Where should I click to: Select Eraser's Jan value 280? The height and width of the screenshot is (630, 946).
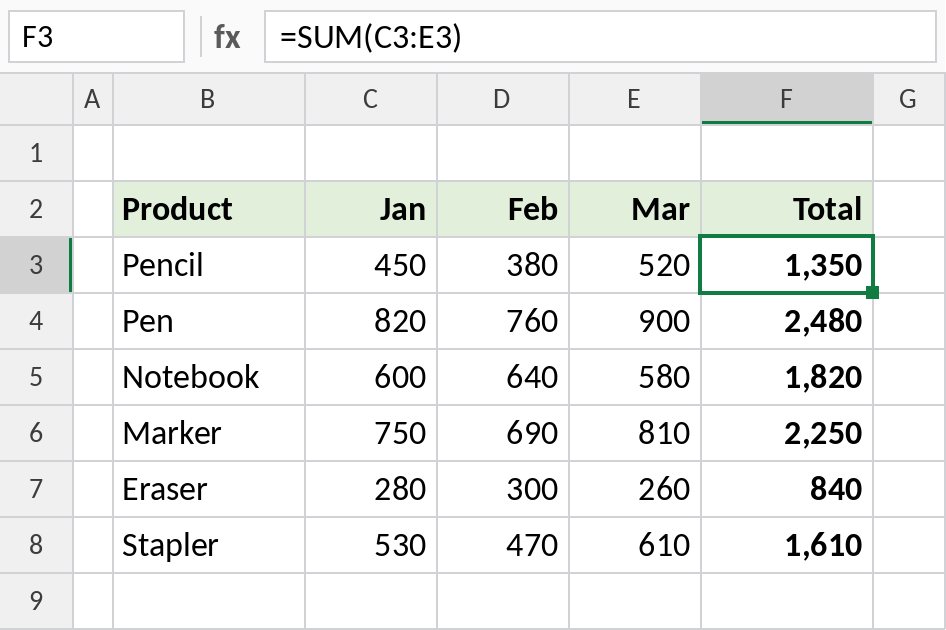[371, 489]
